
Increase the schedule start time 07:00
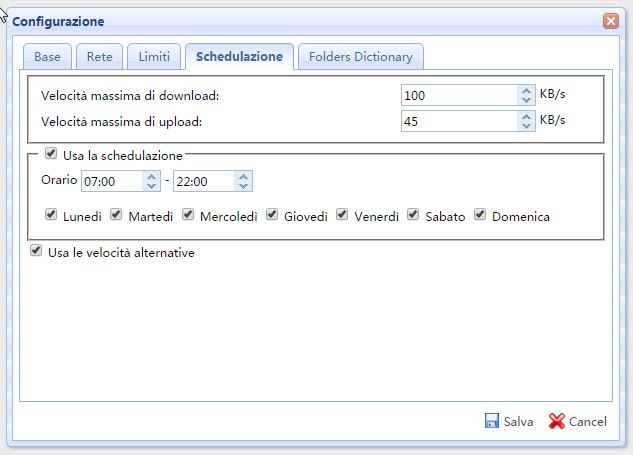click(x=151, y=176)
